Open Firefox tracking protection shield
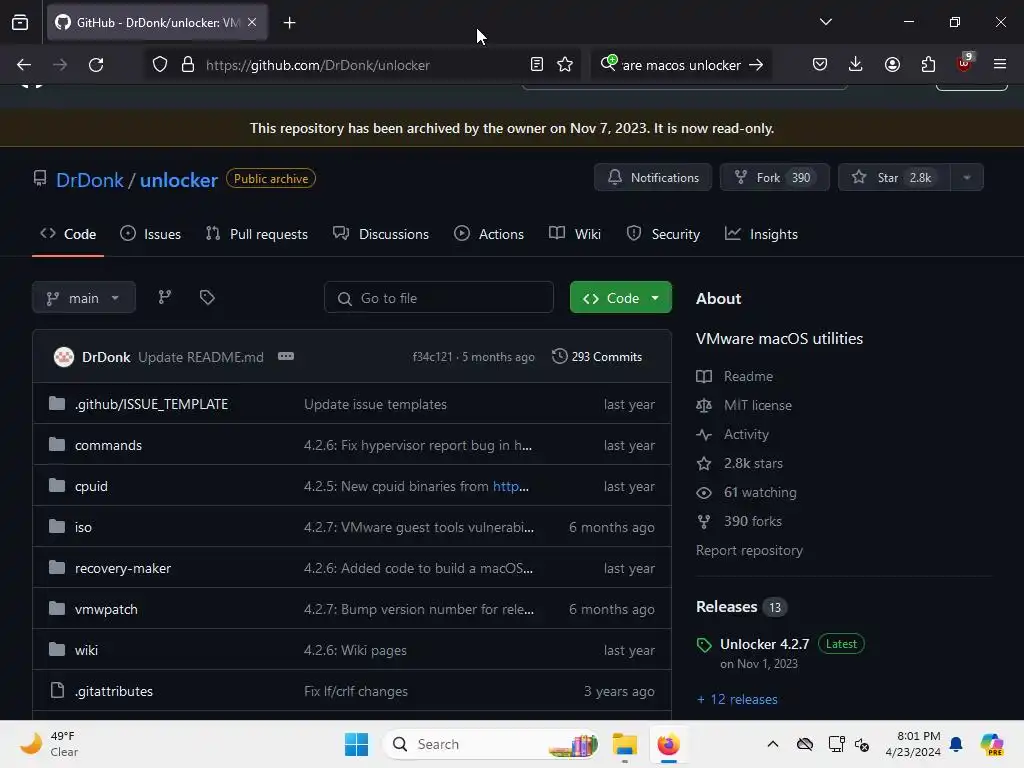 (160, 65)
